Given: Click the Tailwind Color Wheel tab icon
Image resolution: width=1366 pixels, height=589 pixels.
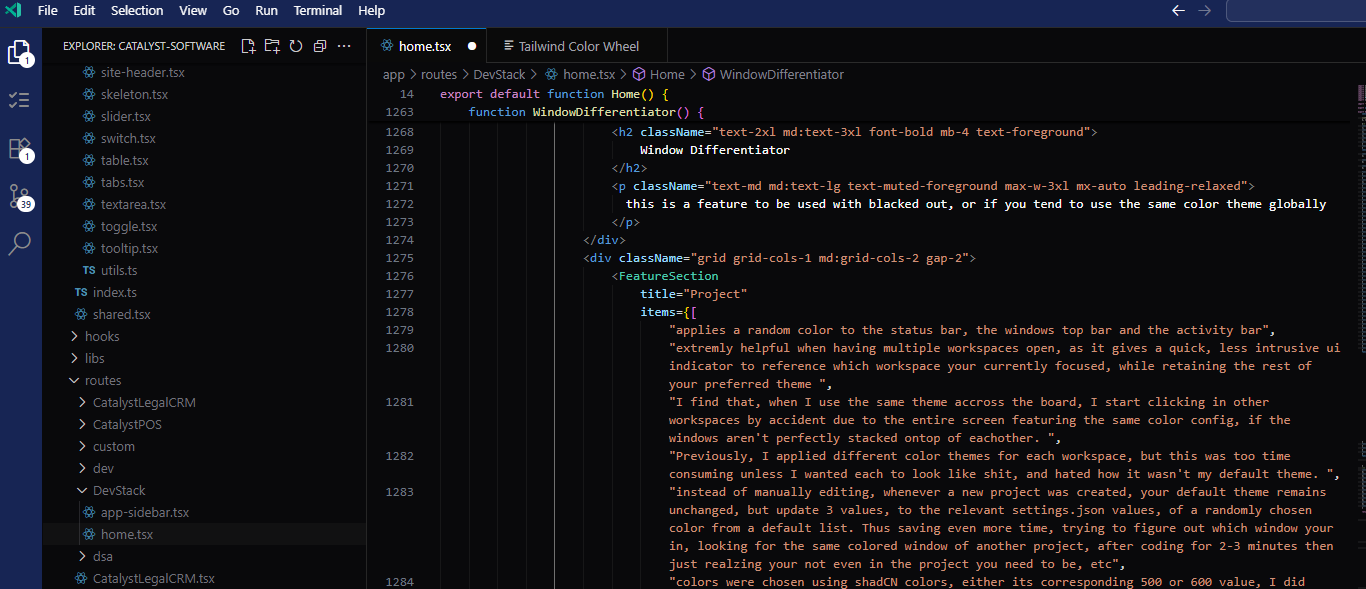Looking at the screenshot, I should (x=508, y=46).
